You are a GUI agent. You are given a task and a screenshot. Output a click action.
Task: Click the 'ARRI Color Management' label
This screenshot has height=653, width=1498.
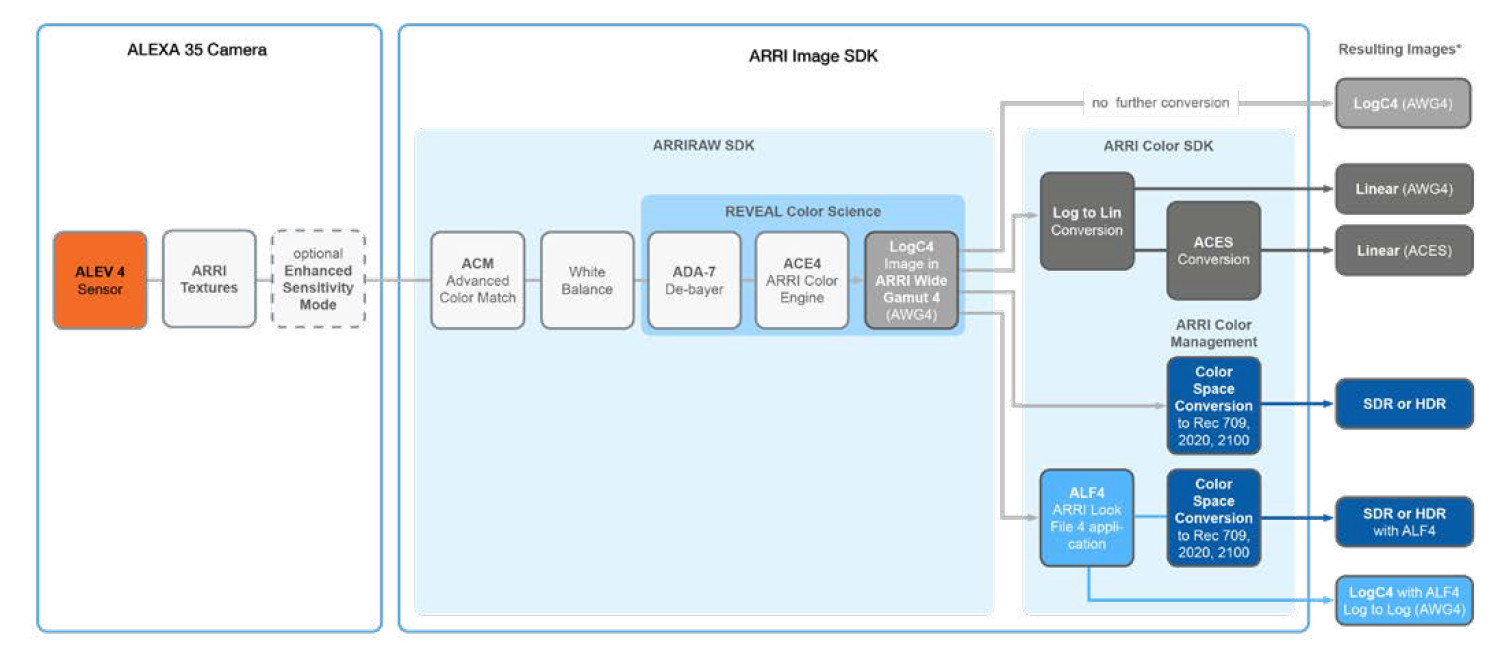(x=1213, y=333)
